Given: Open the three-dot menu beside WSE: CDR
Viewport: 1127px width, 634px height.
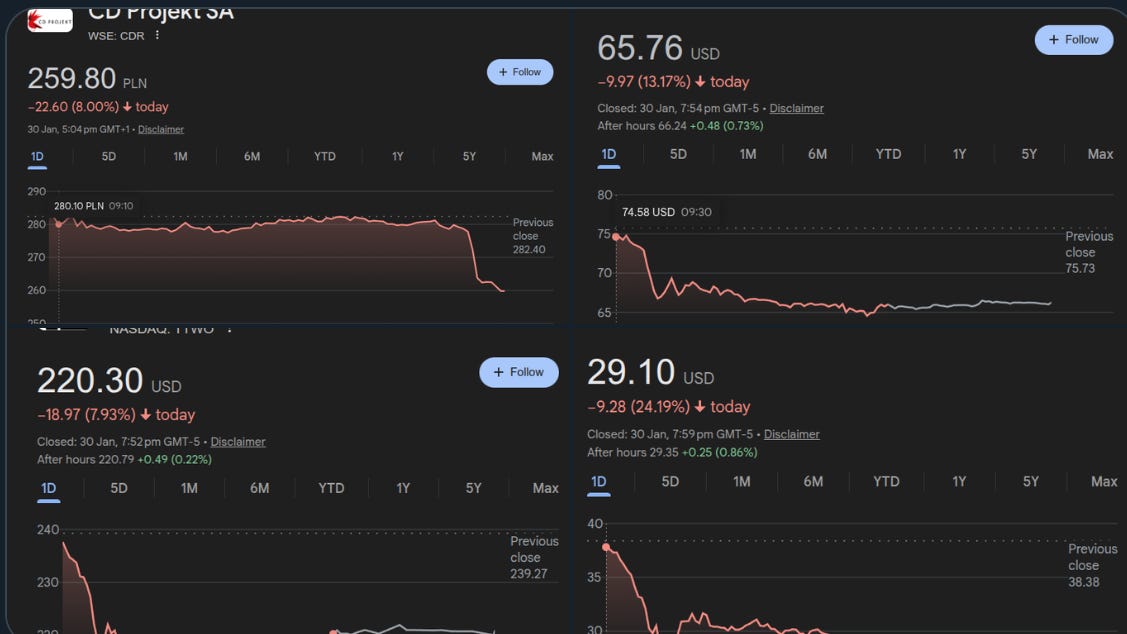Looking at the screenshot, I should click(x=157, y=35).
